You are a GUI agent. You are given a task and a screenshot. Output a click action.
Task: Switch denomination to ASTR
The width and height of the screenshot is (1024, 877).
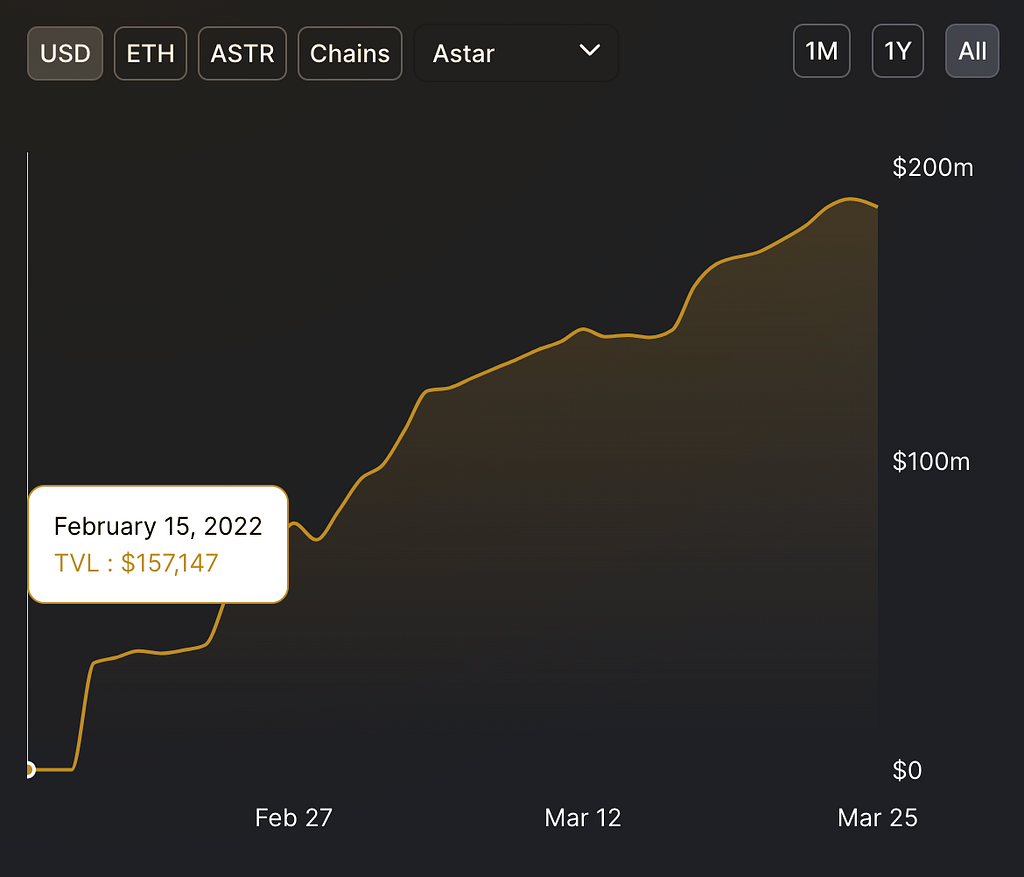tap(242, 54)
